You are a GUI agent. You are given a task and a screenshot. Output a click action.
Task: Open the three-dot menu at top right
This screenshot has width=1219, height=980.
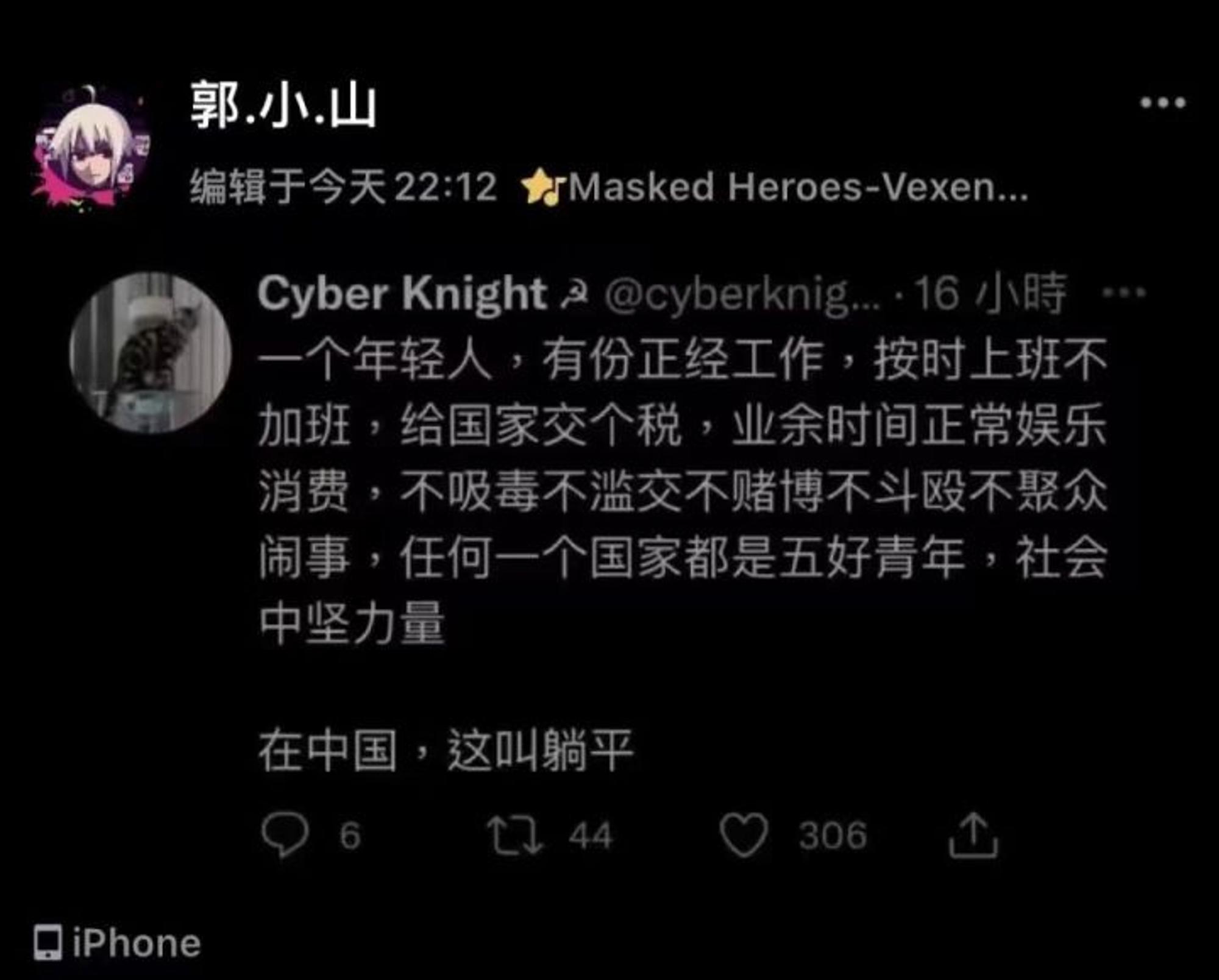[x=1163, y=102]
